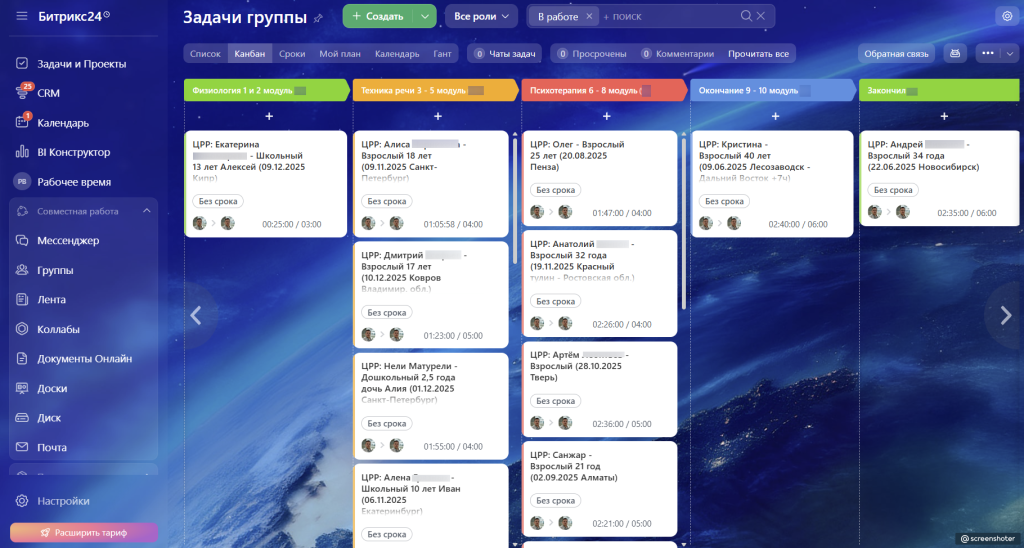The image size is (1024, 548).
Task: Click the search input field
Action: click(x=669, y=16)
